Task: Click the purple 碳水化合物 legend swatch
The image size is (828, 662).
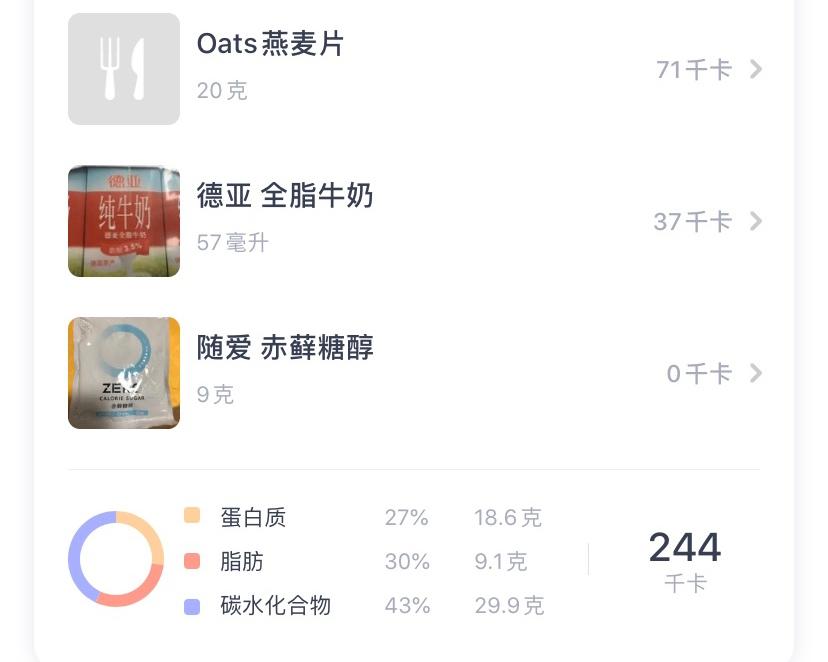Action: click(x=192, y=606)
